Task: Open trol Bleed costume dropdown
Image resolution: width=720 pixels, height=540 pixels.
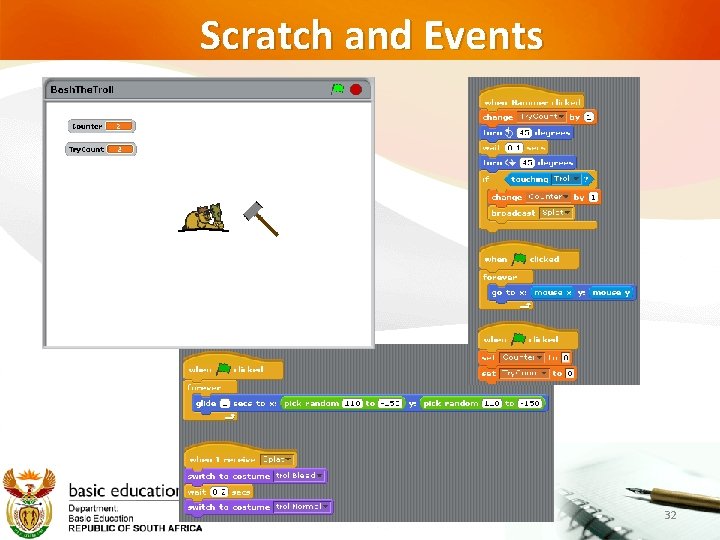Action: tap(299, 476)
